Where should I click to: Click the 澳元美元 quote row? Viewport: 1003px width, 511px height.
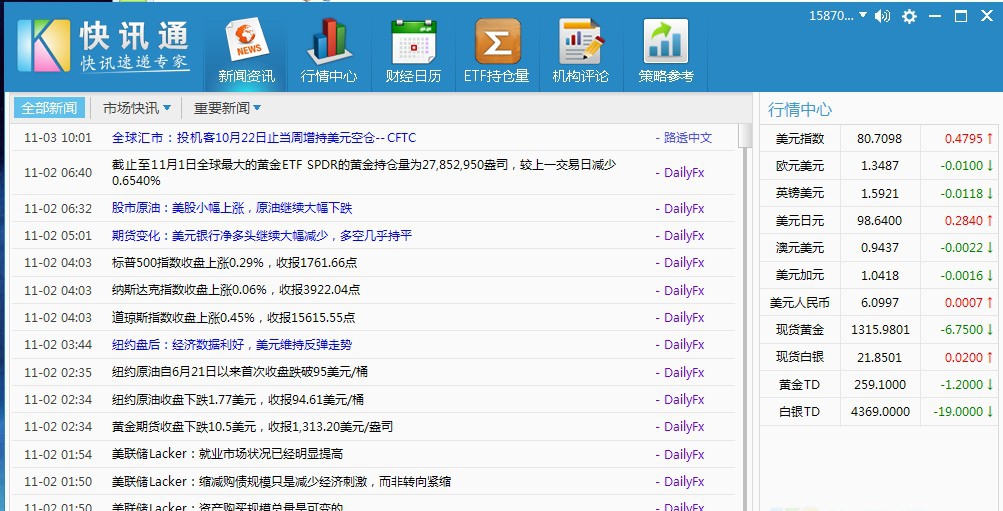point(879,248)
